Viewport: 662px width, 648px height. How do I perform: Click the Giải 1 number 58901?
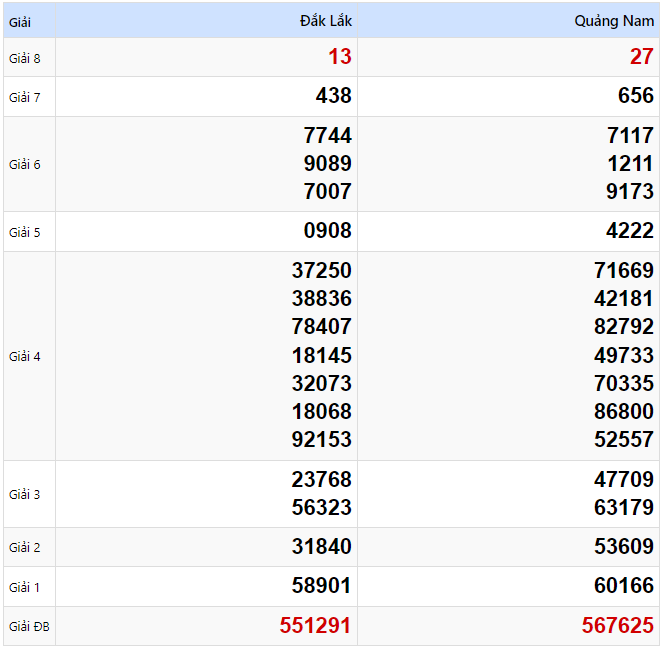[322, 586]
